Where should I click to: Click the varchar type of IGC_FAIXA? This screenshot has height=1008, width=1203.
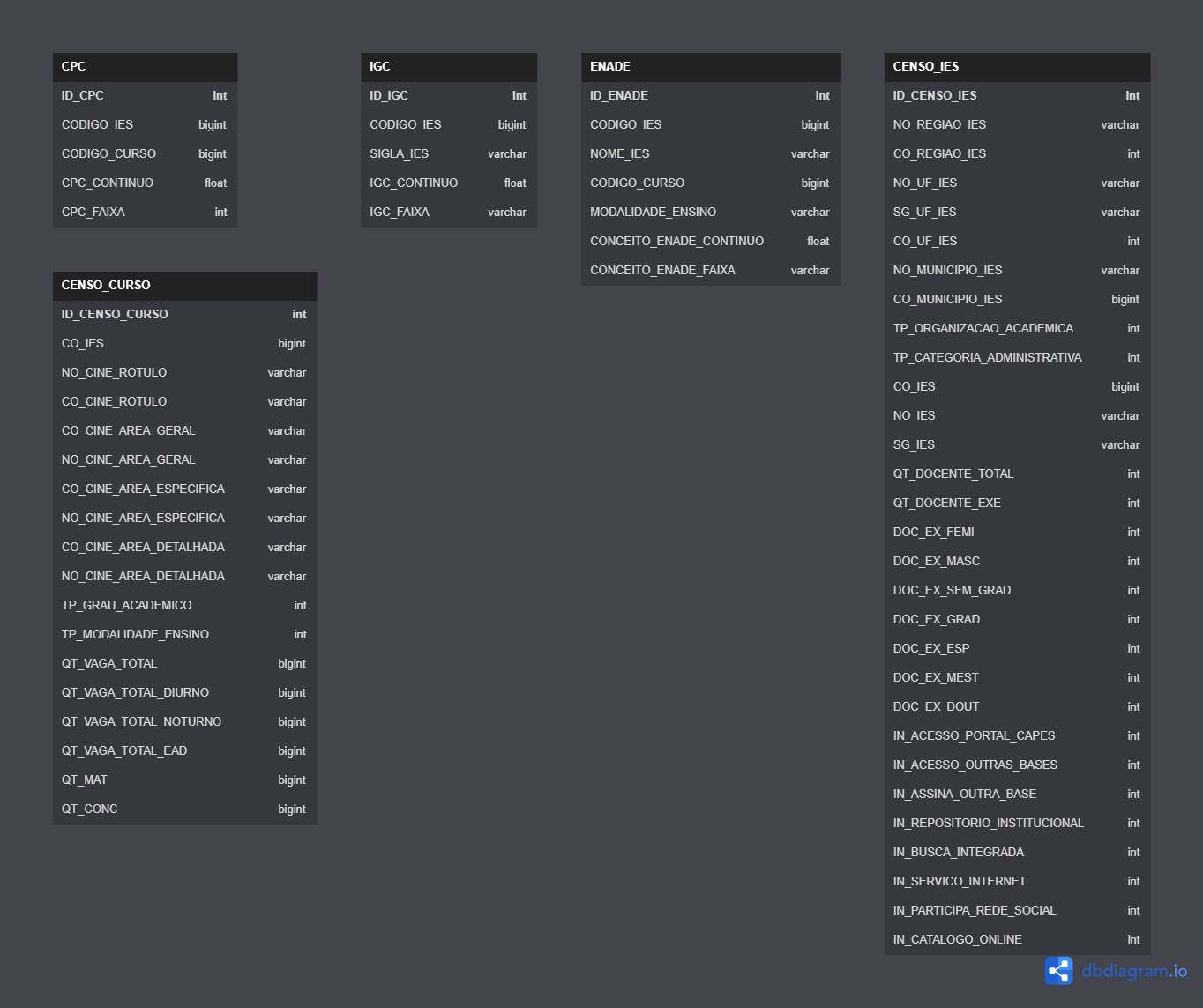click(507, 213)
